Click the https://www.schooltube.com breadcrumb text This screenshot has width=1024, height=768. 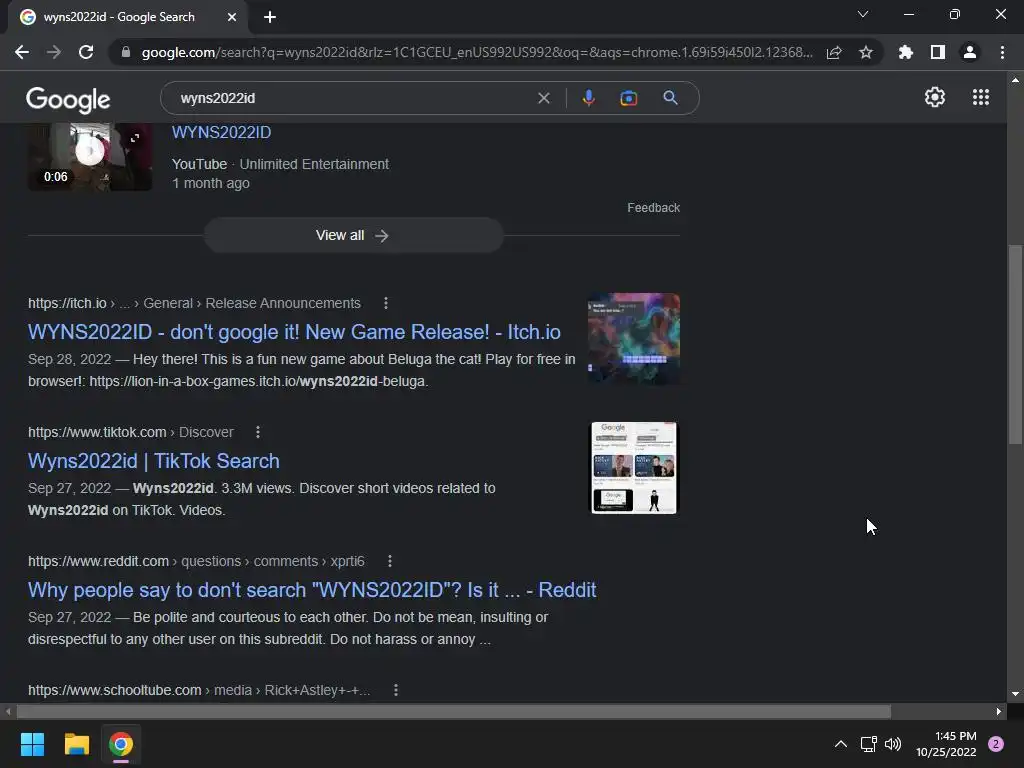coord(114,690)
